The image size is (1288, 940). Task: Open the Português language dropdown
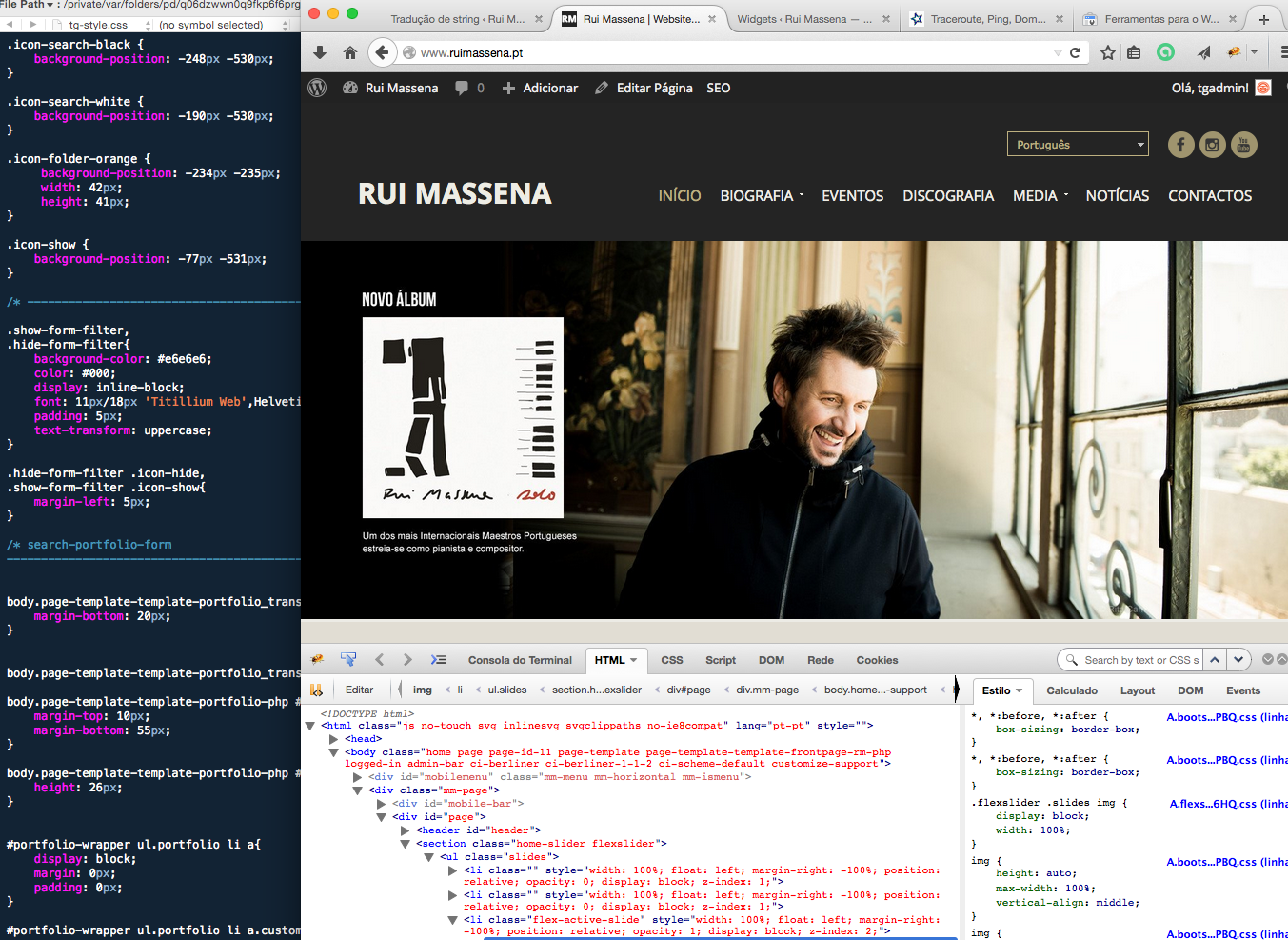[1078, 145]
